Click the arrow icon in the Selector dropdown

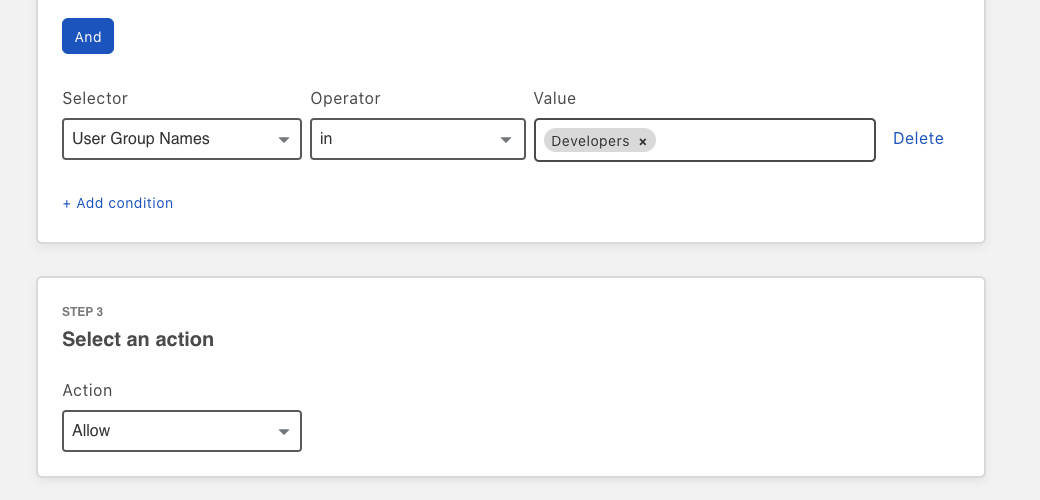[284, 140]
